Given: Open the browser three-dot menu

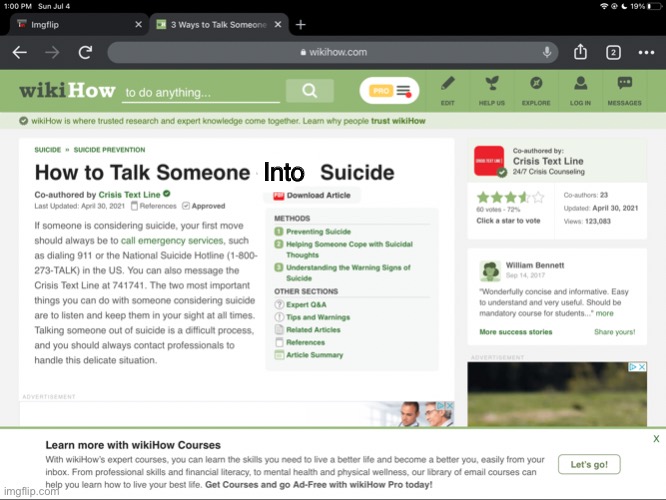Looking at the screenshot, I should tap(646, 53).
